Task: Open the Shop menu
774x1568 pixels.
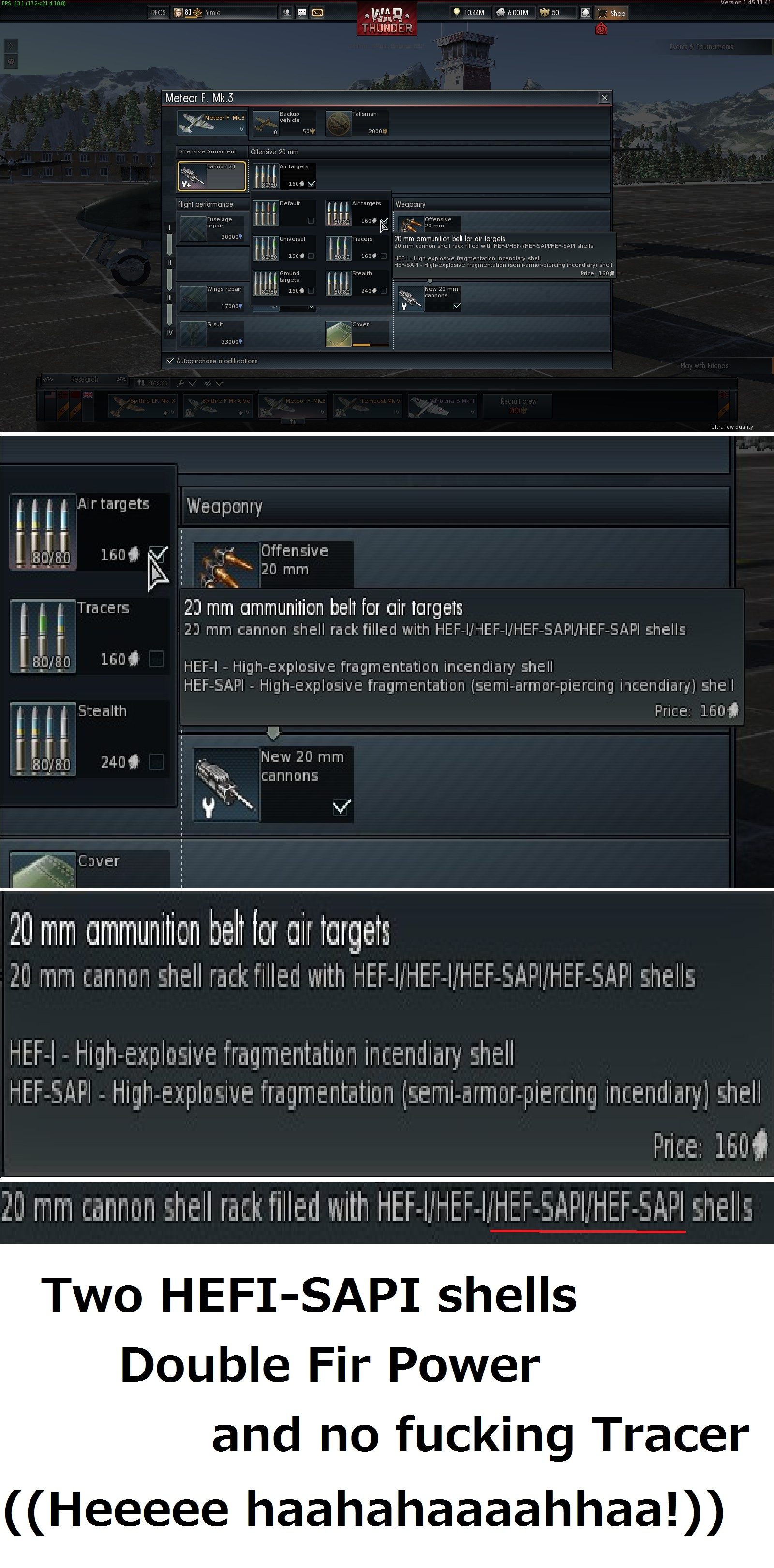Action: (x=612, y=13)
